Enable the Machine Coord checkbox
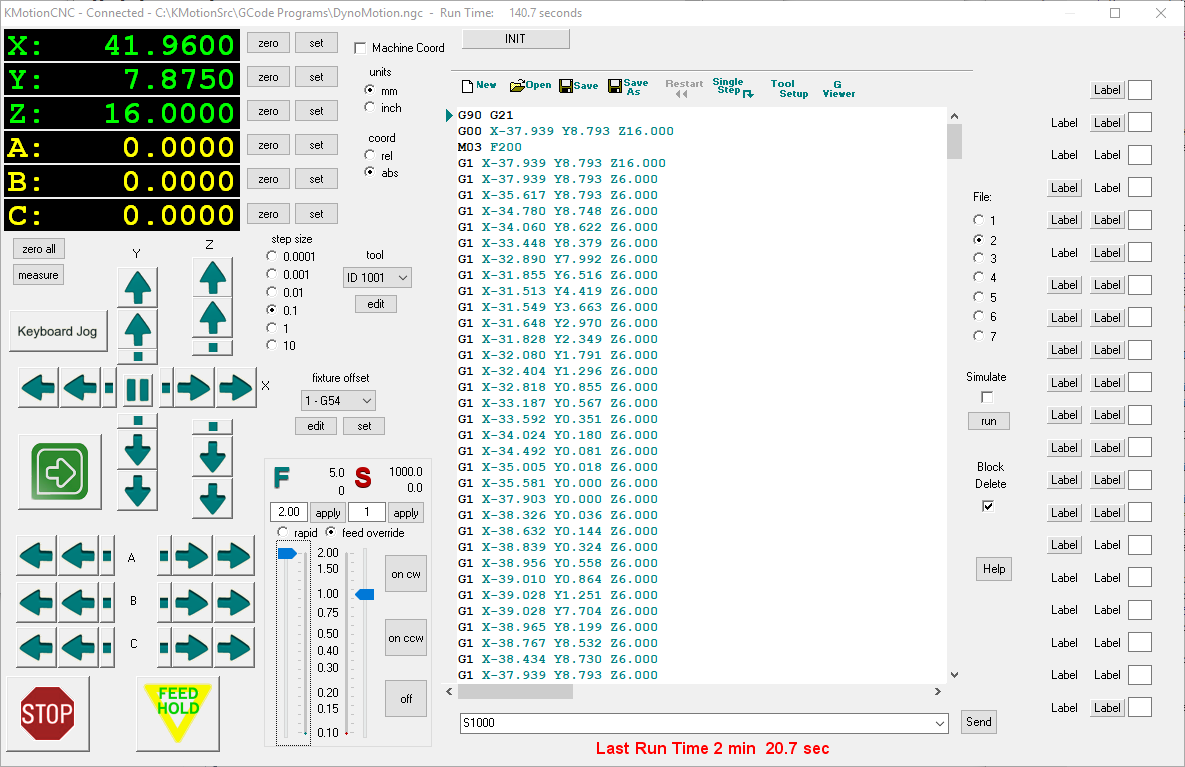Screen dimensions: 1185x767 point(361,48)
